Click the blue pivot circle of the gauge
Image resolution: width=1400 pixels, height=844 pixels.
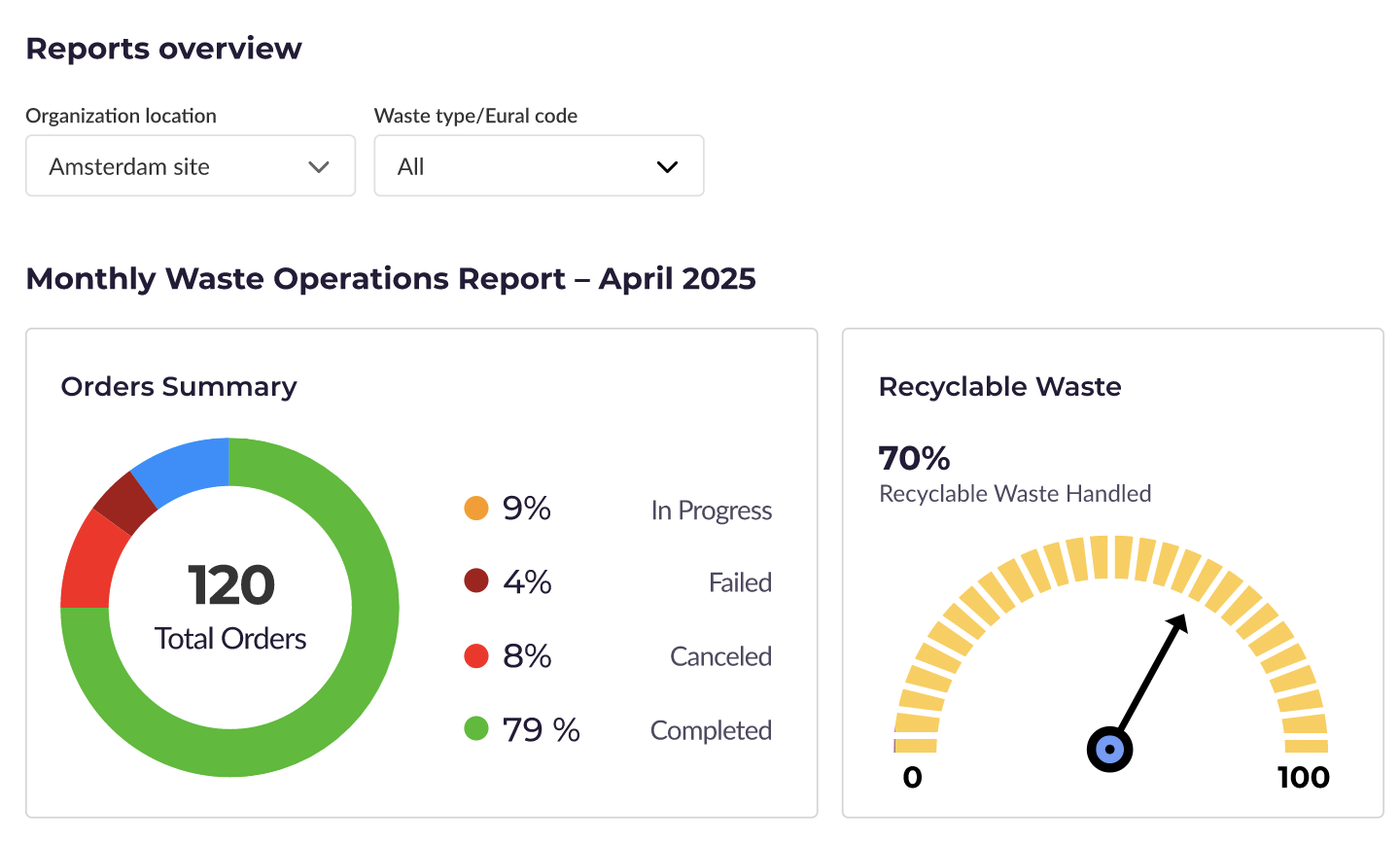point(1109,750)
